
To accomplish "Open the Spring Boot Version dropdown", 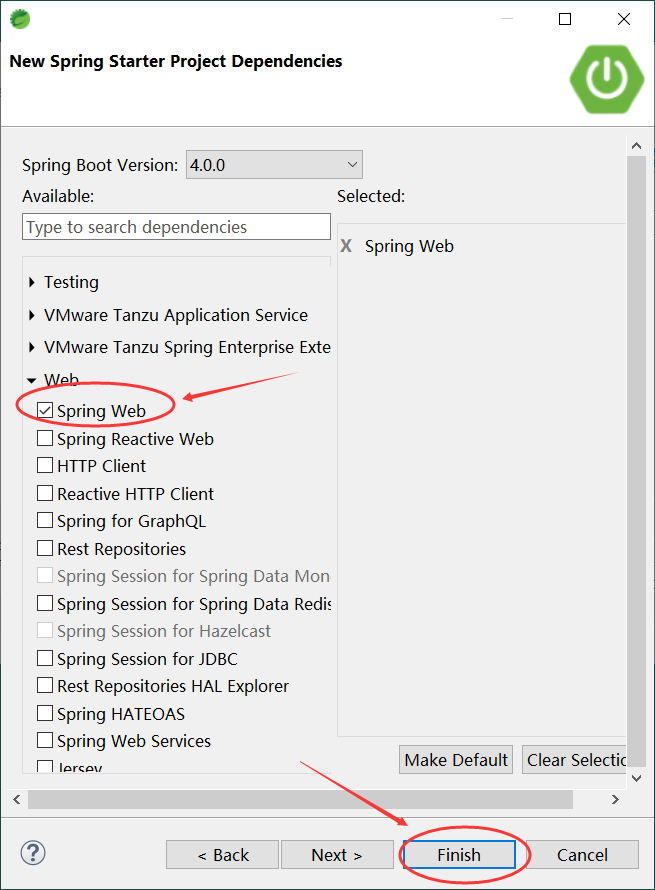I will click(x=352, y=164).
